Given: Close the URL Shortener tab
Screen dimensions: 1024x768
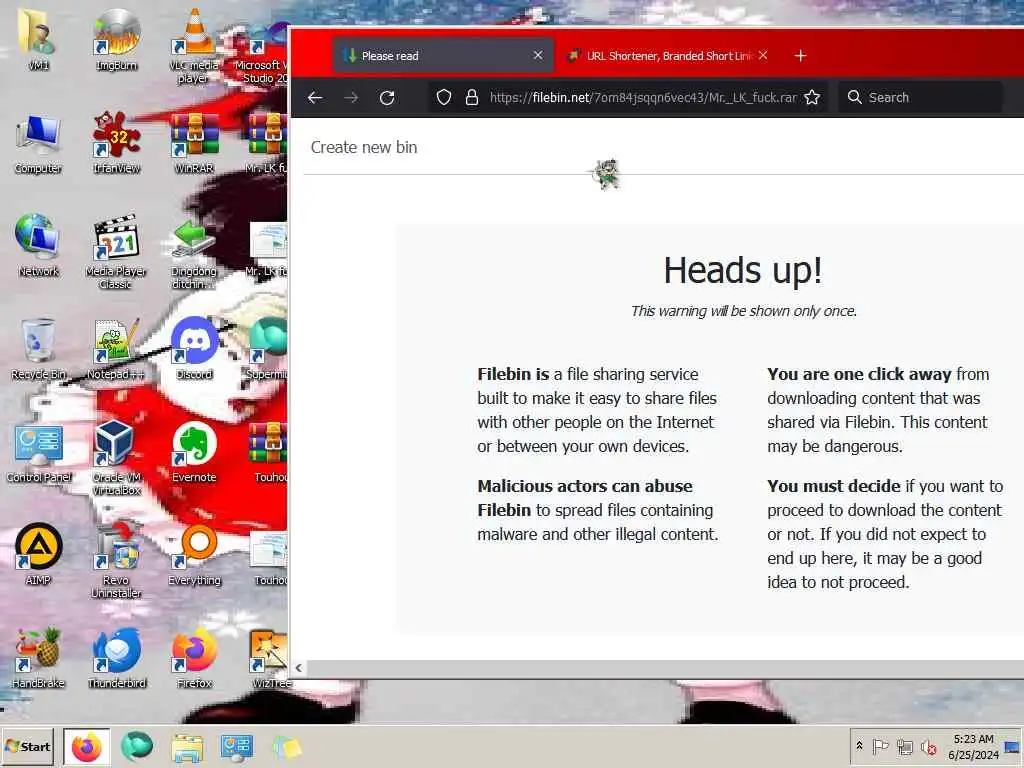Looking at the screenshot, I should pyautogui.click(x=763, y=56).
